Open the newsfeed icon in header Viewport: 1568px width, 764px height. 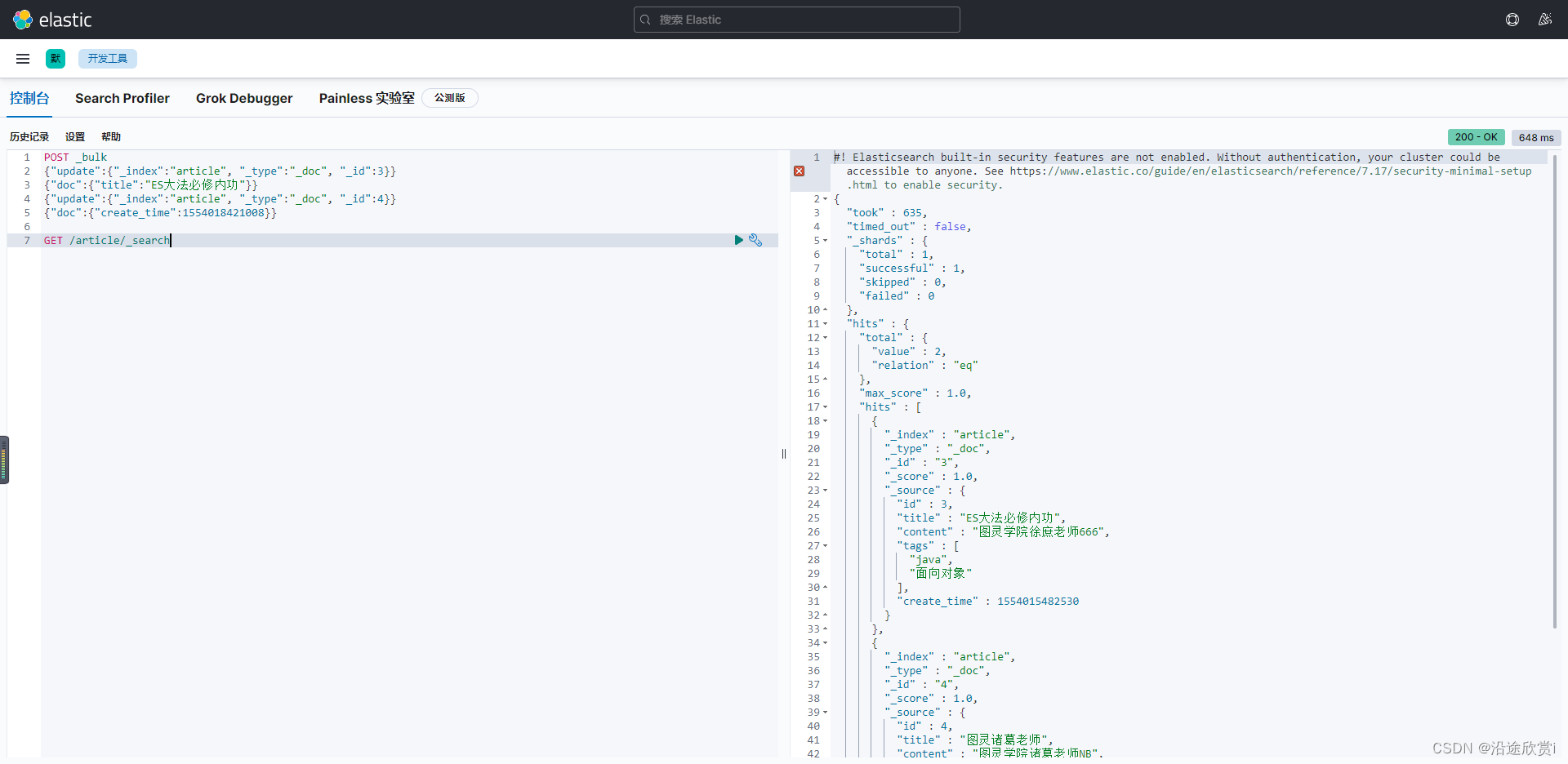(x=1545, y=20)
